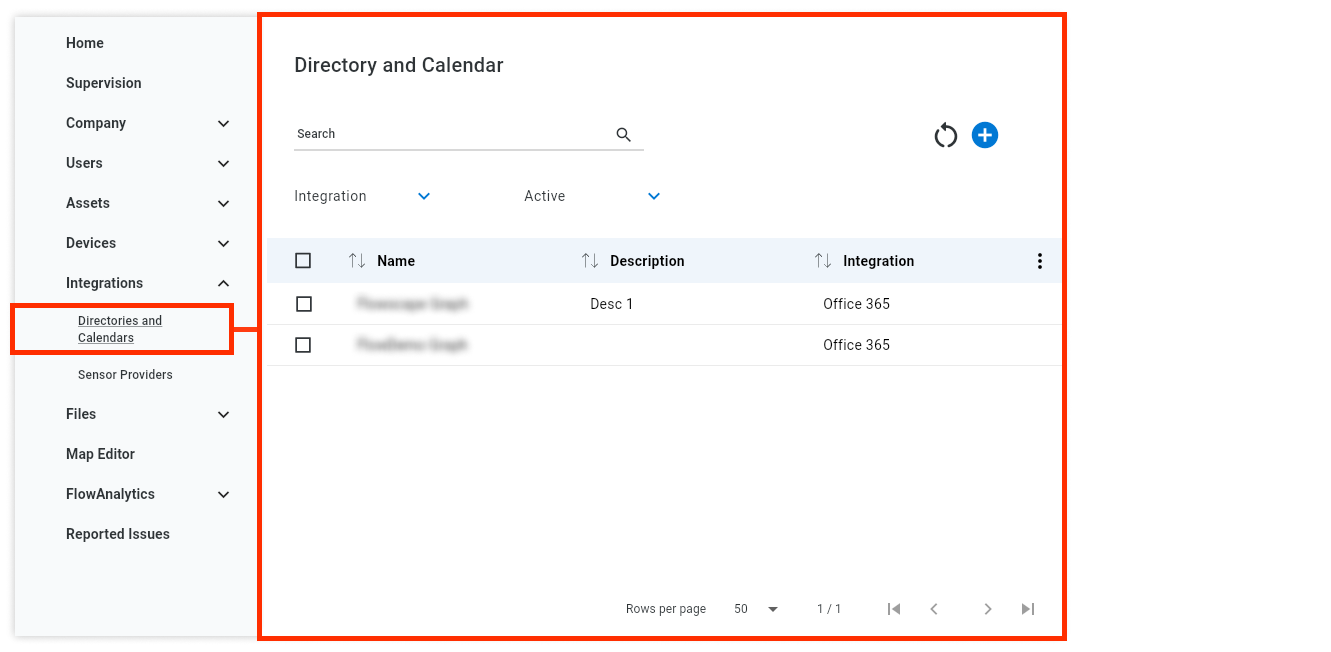Click Office 365 in second row
Screen dimensions: 1331x652
[856, 345]
